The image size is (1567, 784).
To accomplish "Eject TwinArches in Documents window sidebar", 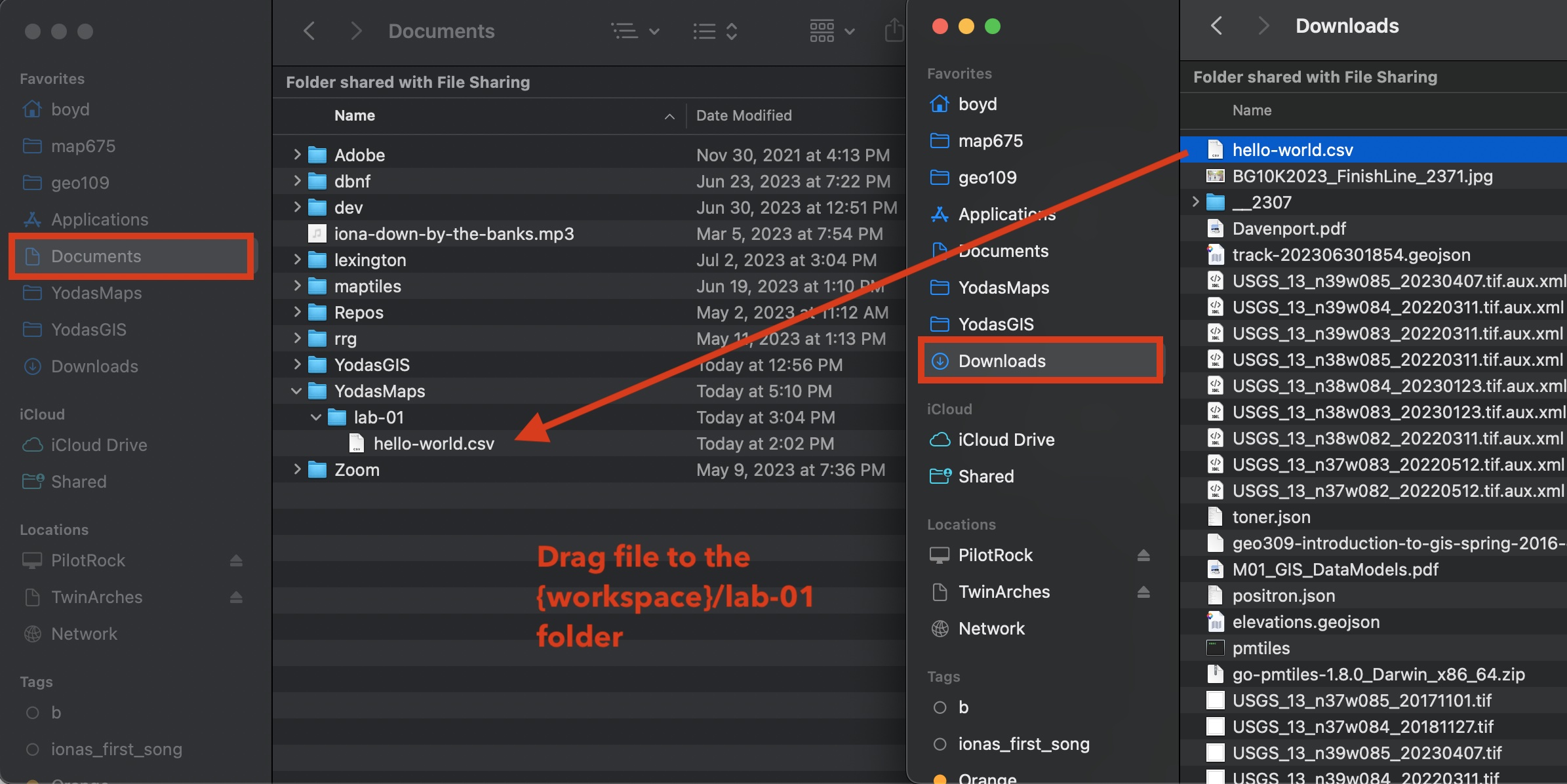I will tap(236, 597).
